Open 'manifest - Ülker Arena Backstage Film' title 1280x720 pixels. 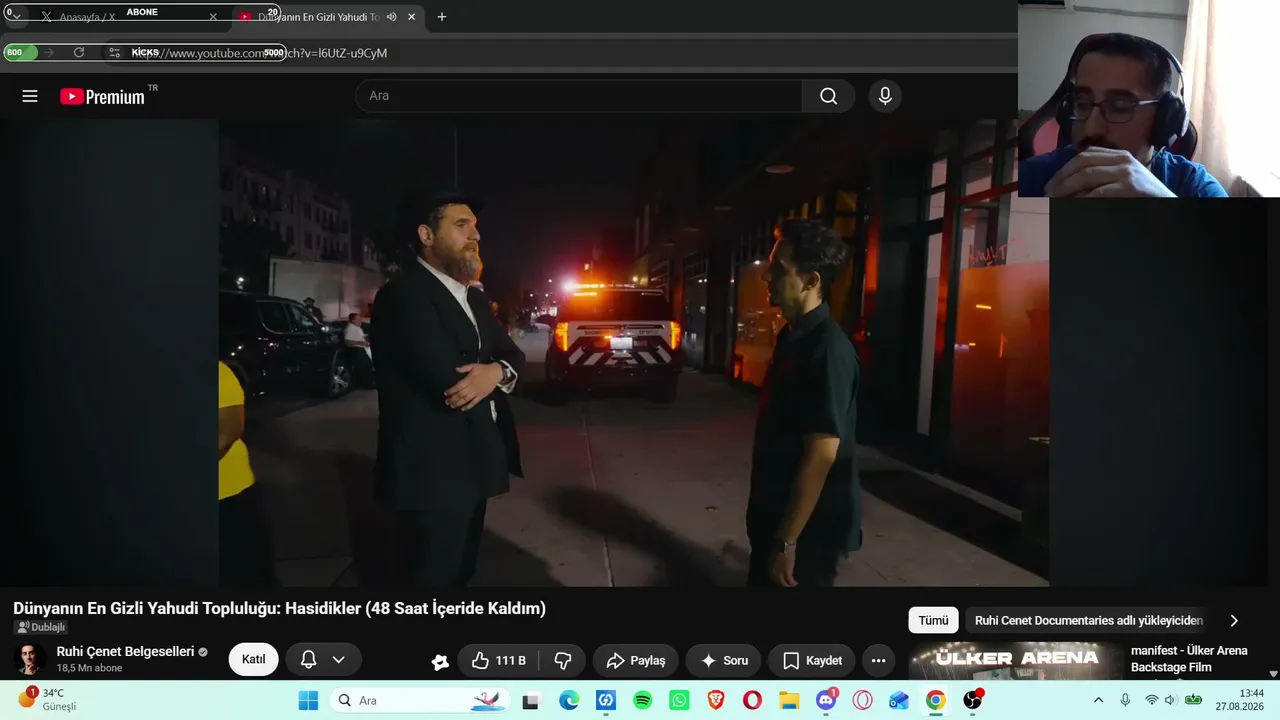coord(1189,659)
